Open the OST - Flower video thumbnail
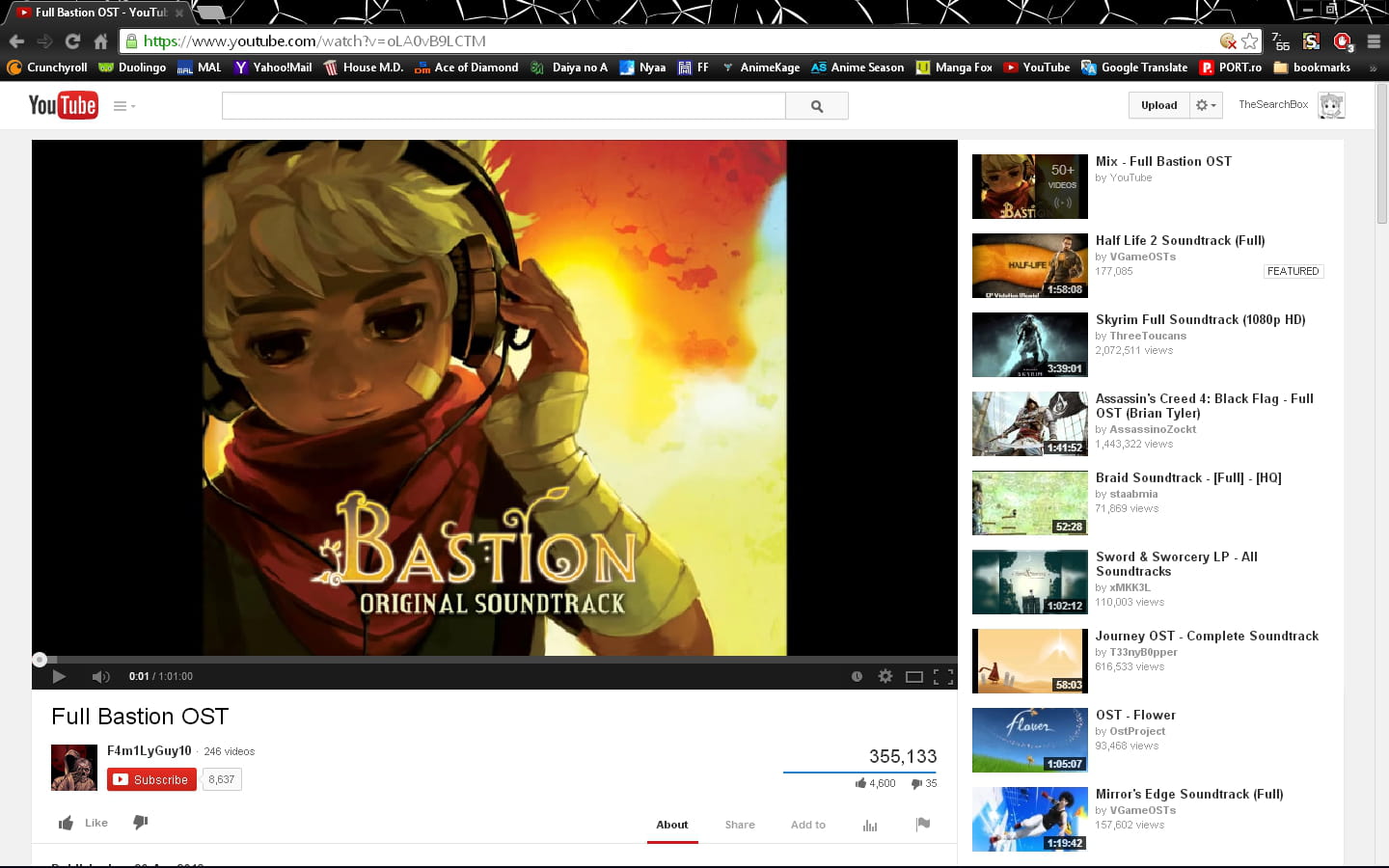The image size is (1389, 868). point(1030,740)
